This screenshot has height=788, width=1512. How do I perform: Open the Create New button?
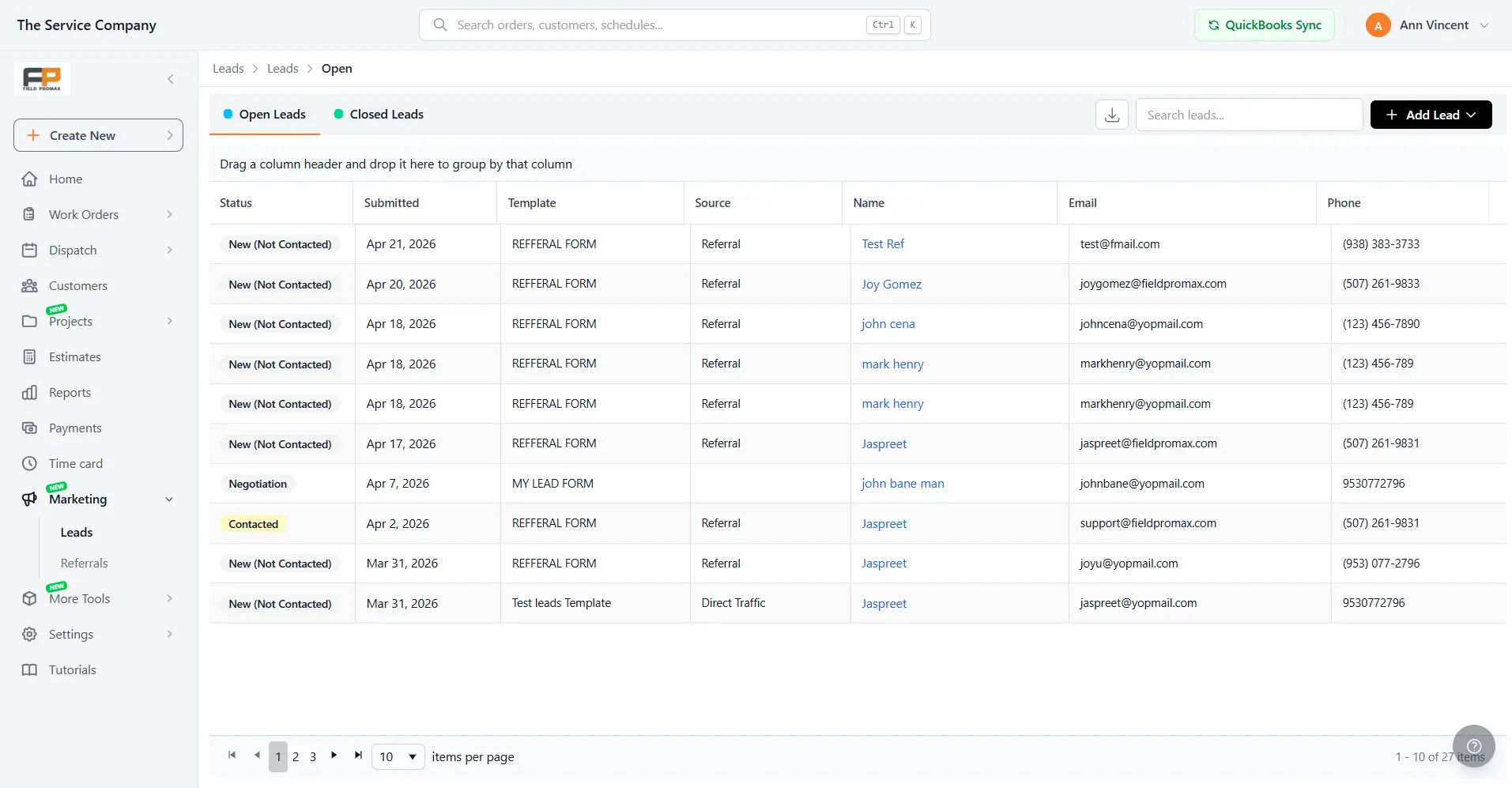click(99, 135)
